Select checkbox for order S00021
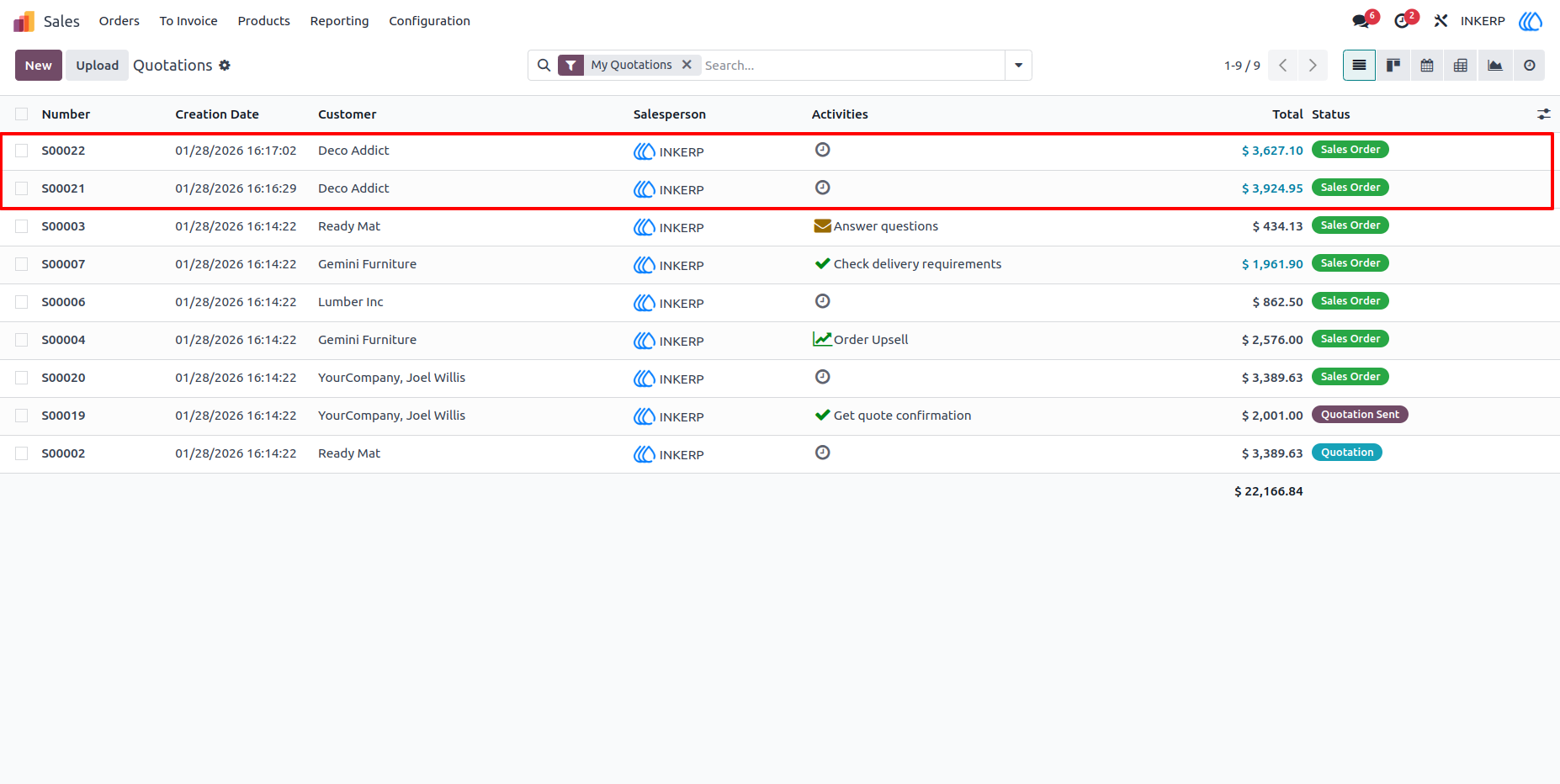Screen dimensions: 1560x784 tap(22, 188)
